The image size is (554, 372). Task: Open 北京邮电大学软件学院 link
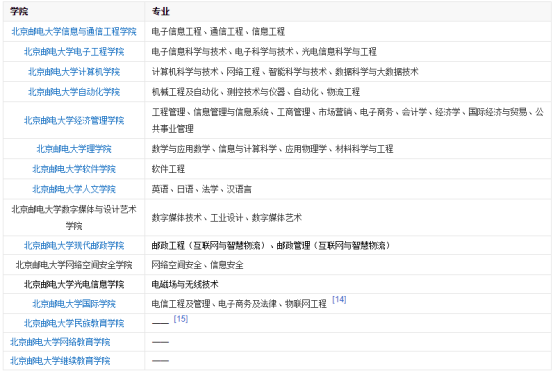pyautogui.click(x=74, y=169)
